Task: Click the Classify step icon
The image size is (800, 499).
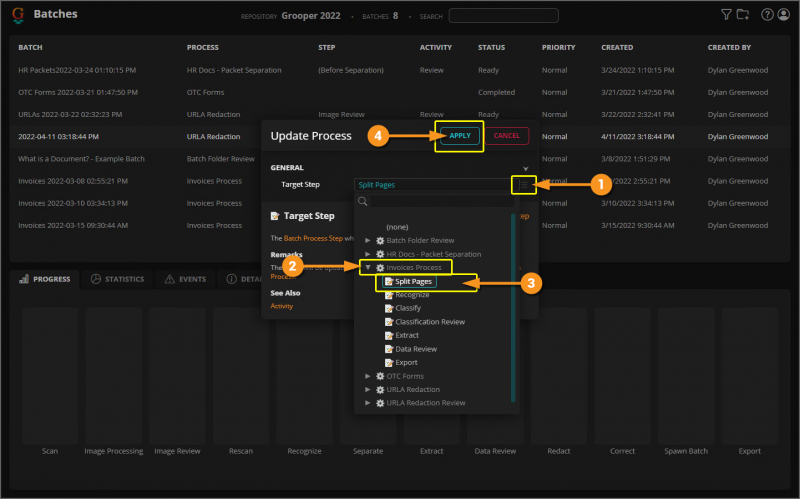Action: tap(389, 308)
